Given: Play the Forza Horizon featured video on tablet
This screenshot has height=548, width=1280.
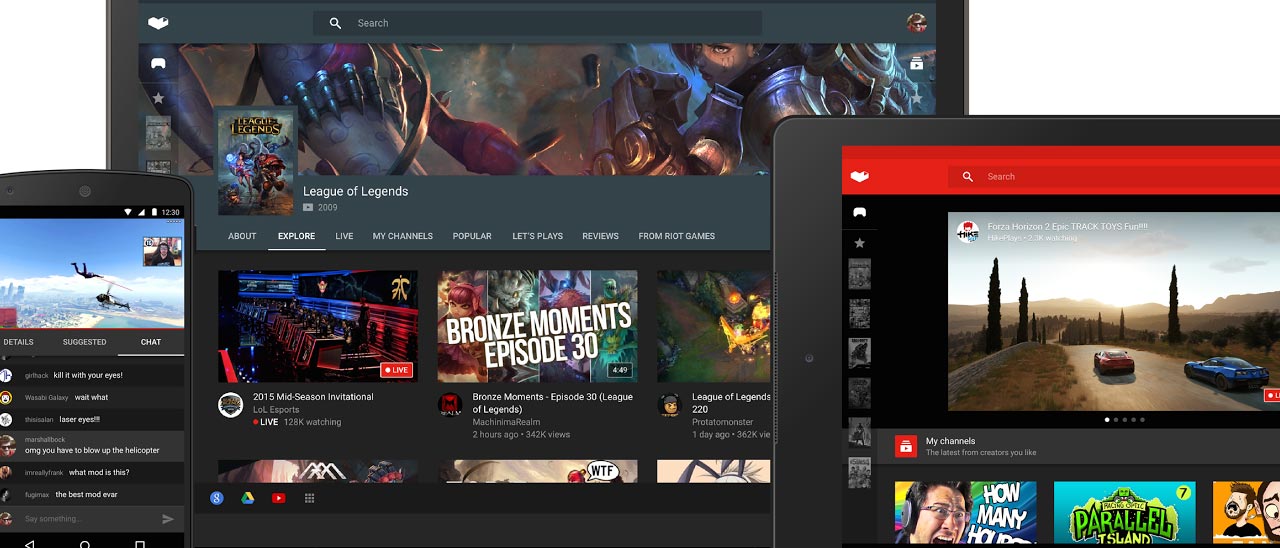Looking at the screenshot, I should point(1113,311).
